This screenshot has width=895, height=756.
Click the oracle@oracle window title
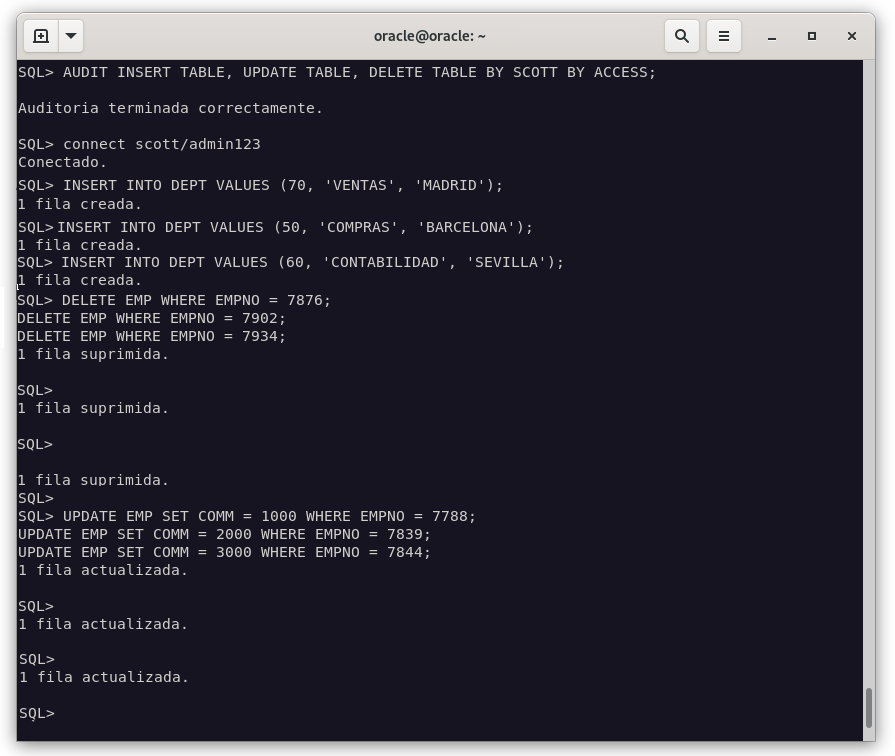click(429, 36)
